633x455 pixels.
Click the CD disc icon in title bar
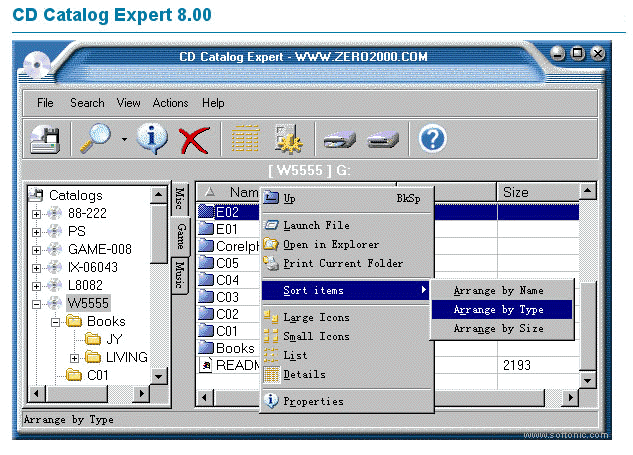(36, 65)
